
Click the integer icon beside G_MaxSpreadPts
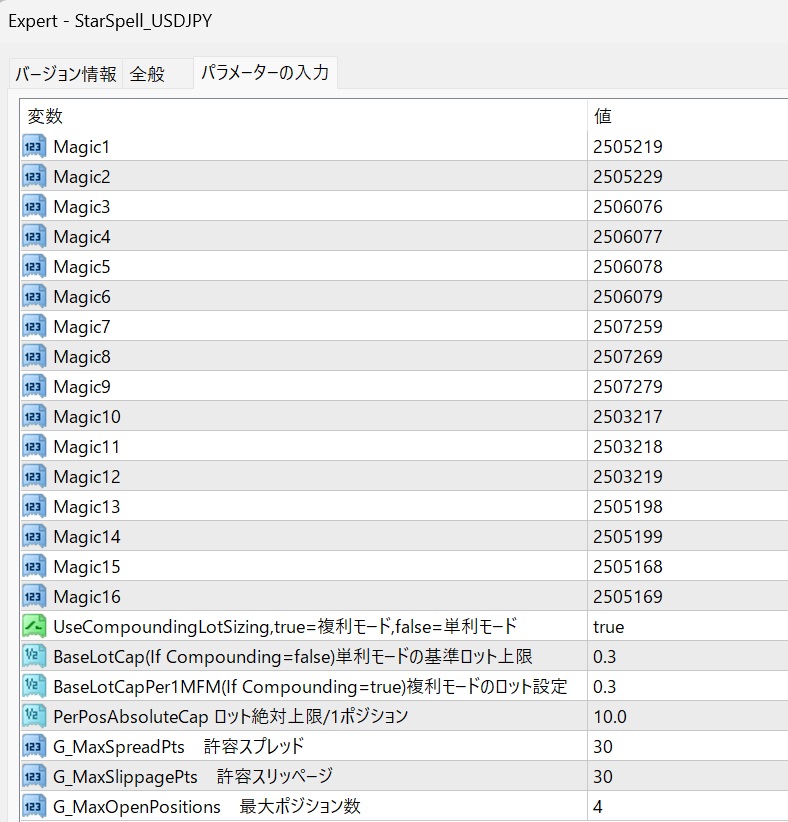34,746
